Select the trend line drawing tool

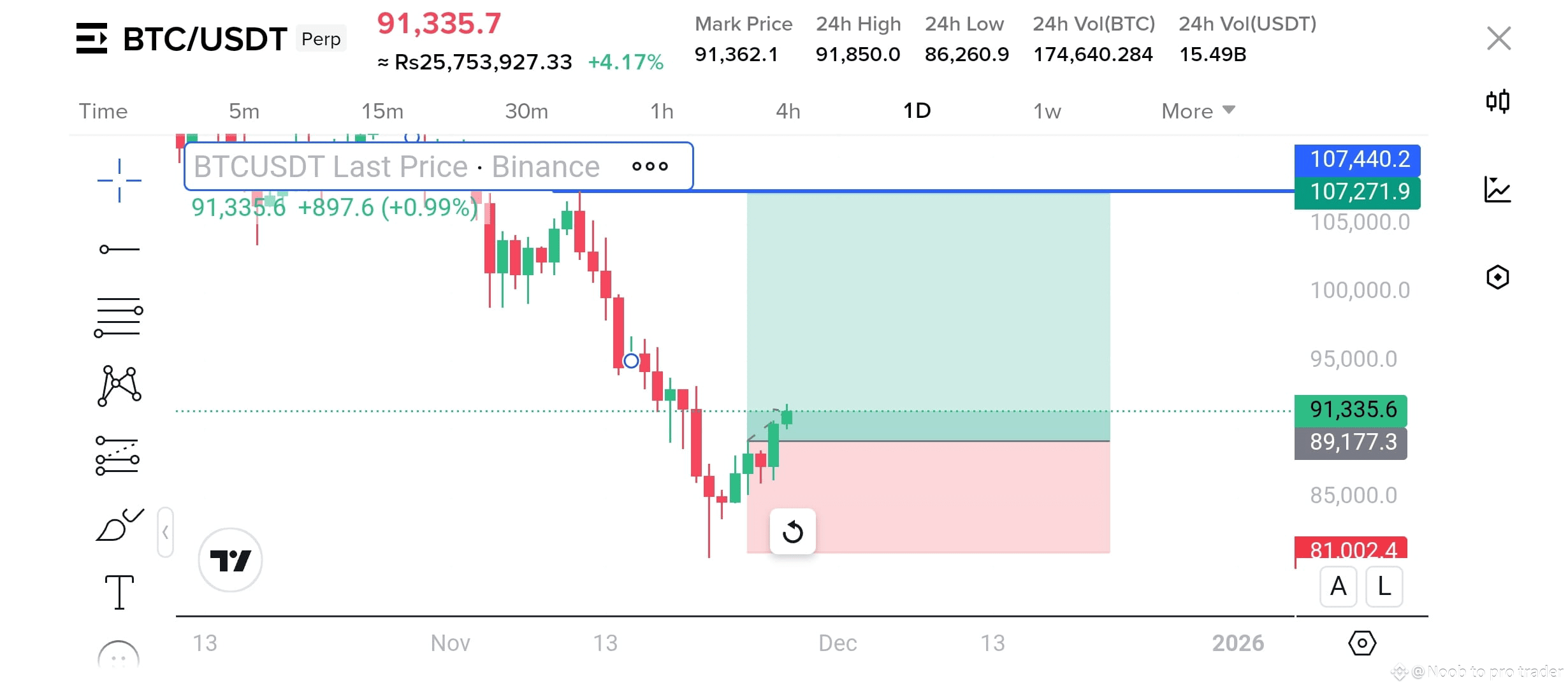click(119, 248)
